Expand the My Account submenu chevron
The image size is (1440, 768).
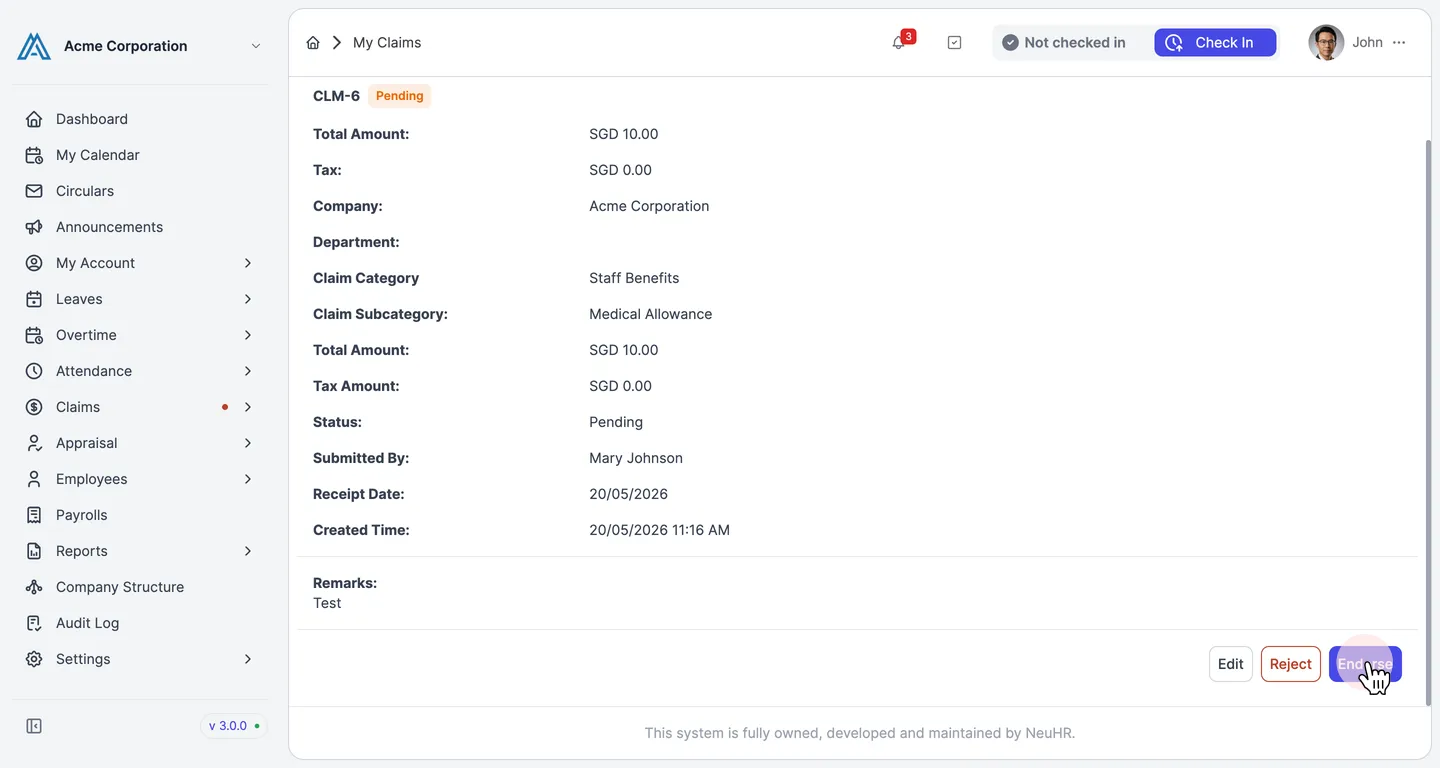(248, 263)
